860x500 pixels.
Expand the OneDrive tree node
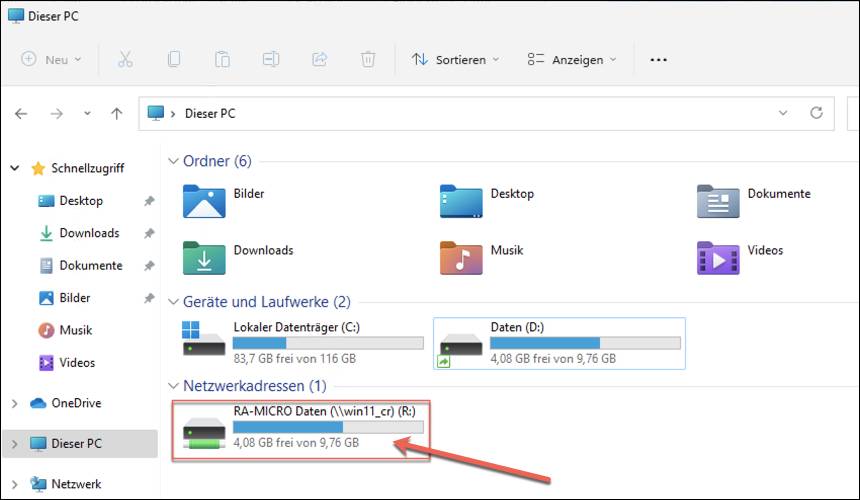point(15,404)
